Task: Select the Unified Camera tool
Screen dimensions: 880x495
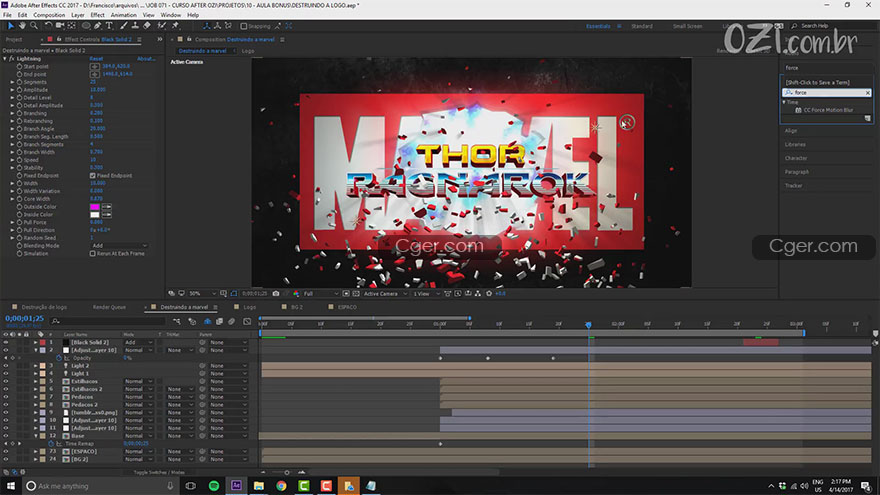Action: click(60, 26)
